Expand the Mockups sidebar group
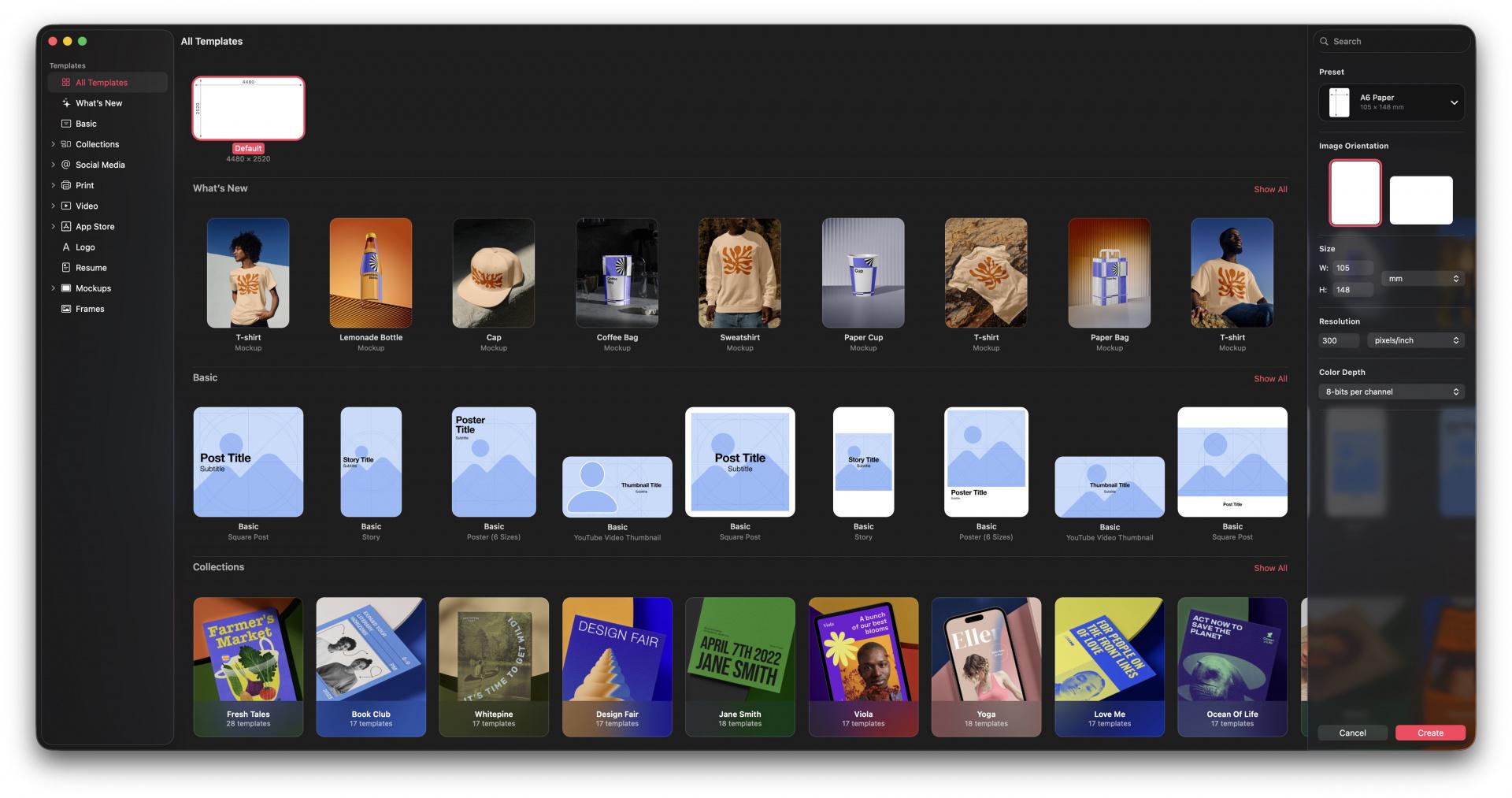 click(53, 288)
